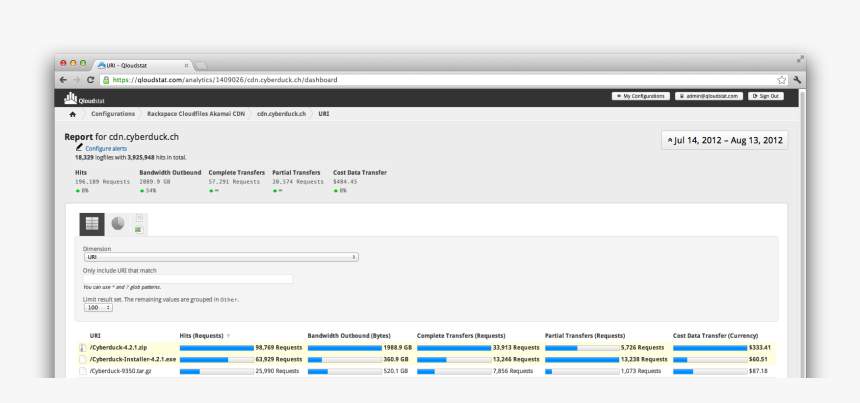Click the green SSL lock icon

(106, 80)
